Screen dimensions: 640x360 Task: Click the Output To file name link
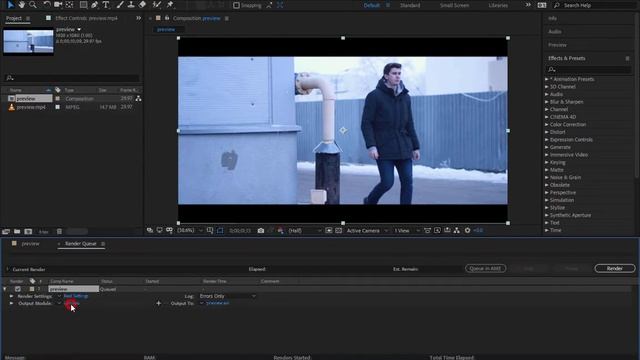pyautogui.click(x=218, y=303)
